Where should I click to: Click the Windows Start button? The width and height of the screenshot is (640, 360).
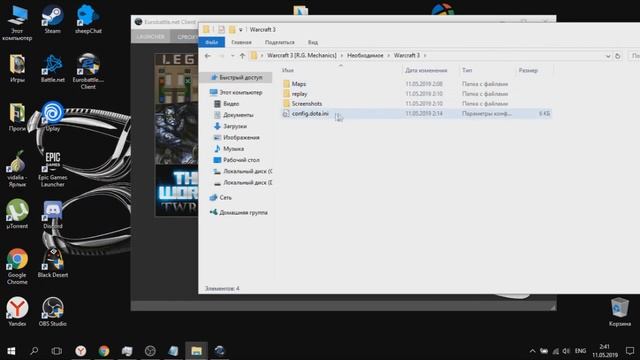coord(11,351)
